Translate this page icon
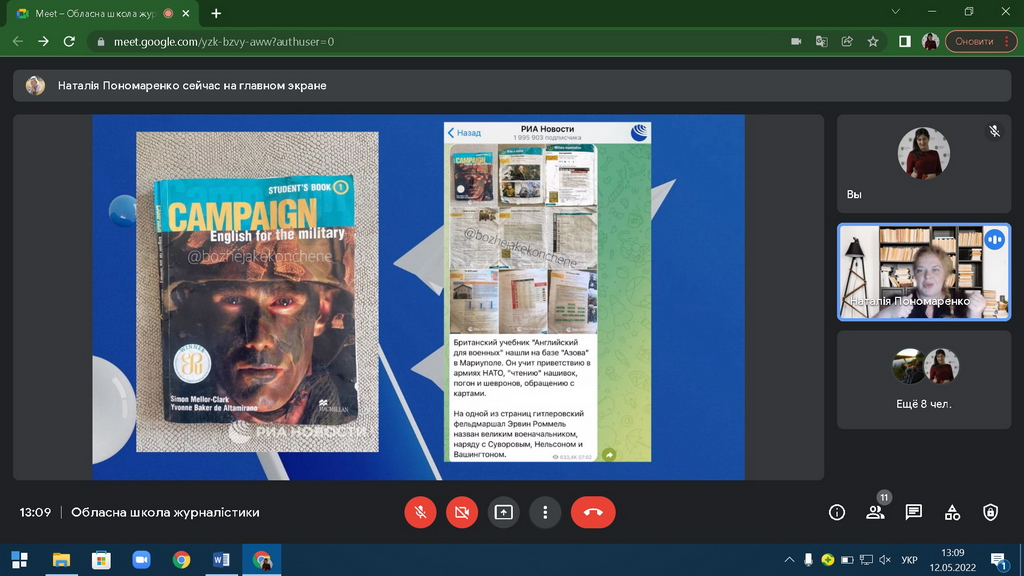1024x576 pixels. (x=822, y=41)
